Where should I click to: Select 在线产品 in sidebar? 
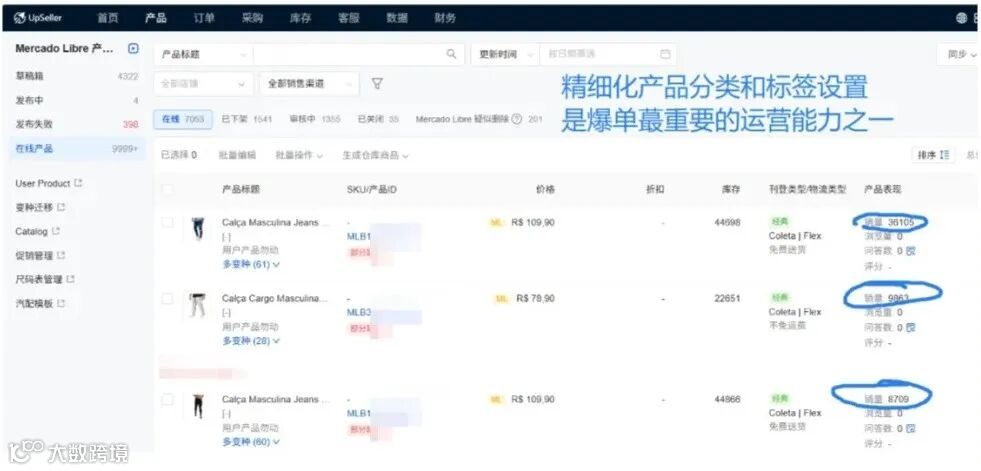click(x=77, y=149)
